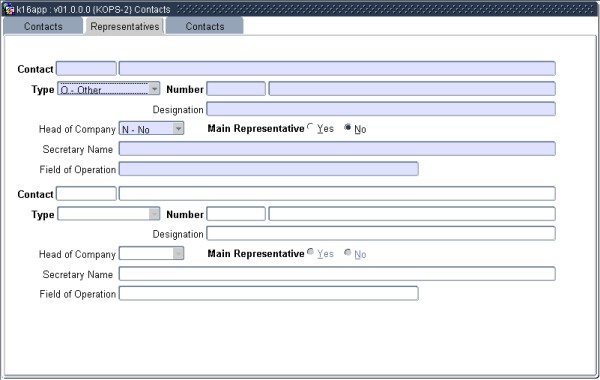Select No for second Main Representative
600x380 pixels.
348,252
